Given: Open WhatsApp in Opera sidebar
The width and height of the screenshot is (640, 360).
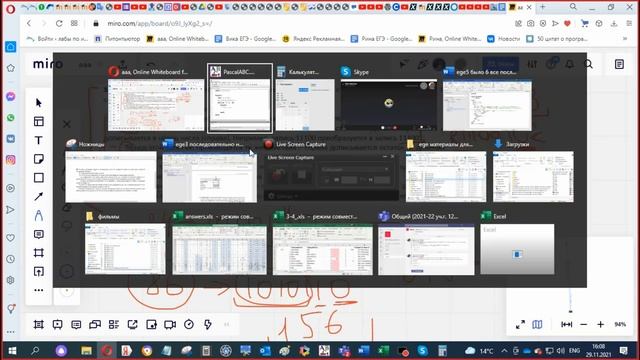Looking at the screenshot, I should 11,118.
